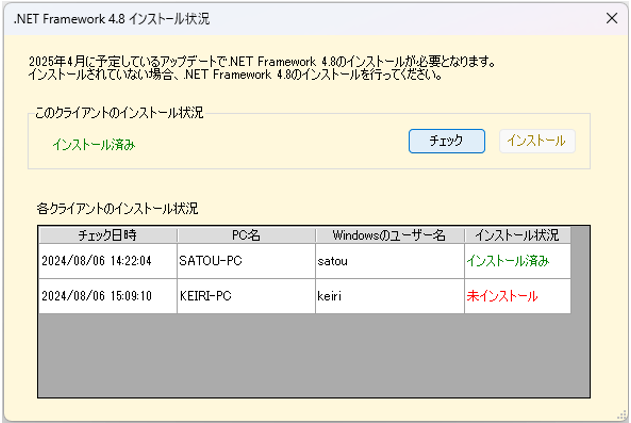
Task: Click the このクライアントのインストール状況 group label
Action: pos(119,113)
